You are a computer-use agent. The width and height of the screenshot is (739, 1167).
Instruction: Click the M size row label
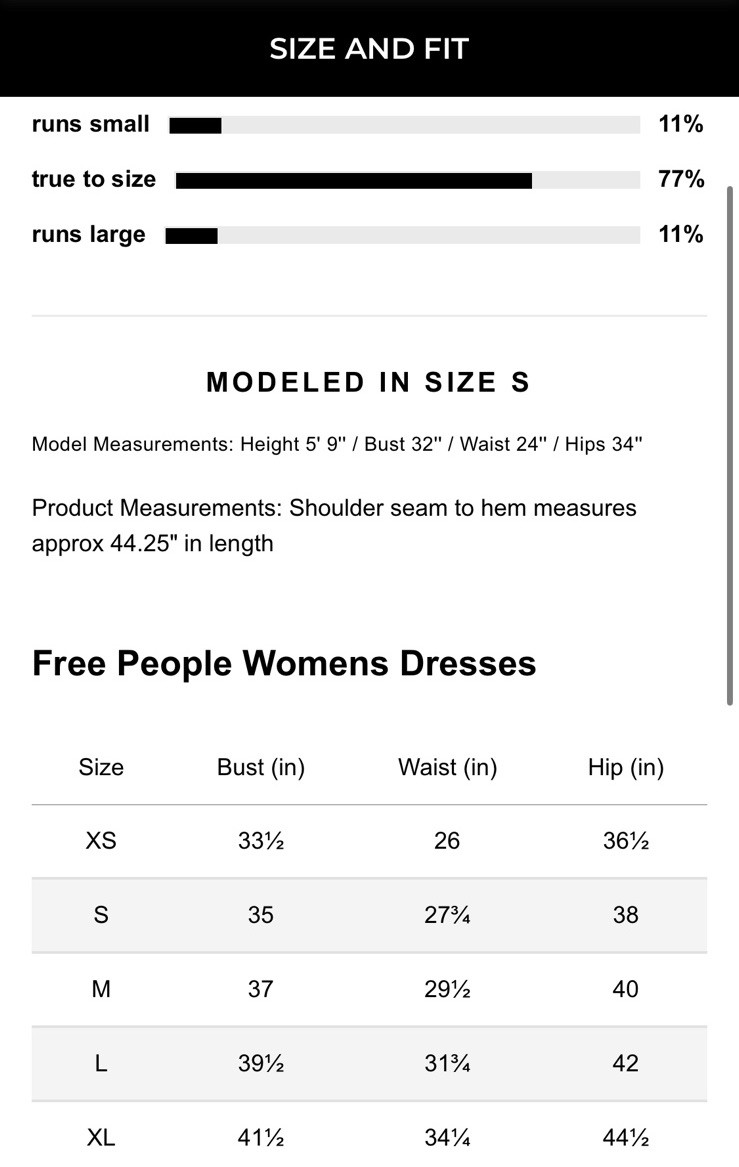[x=101, y=989]
